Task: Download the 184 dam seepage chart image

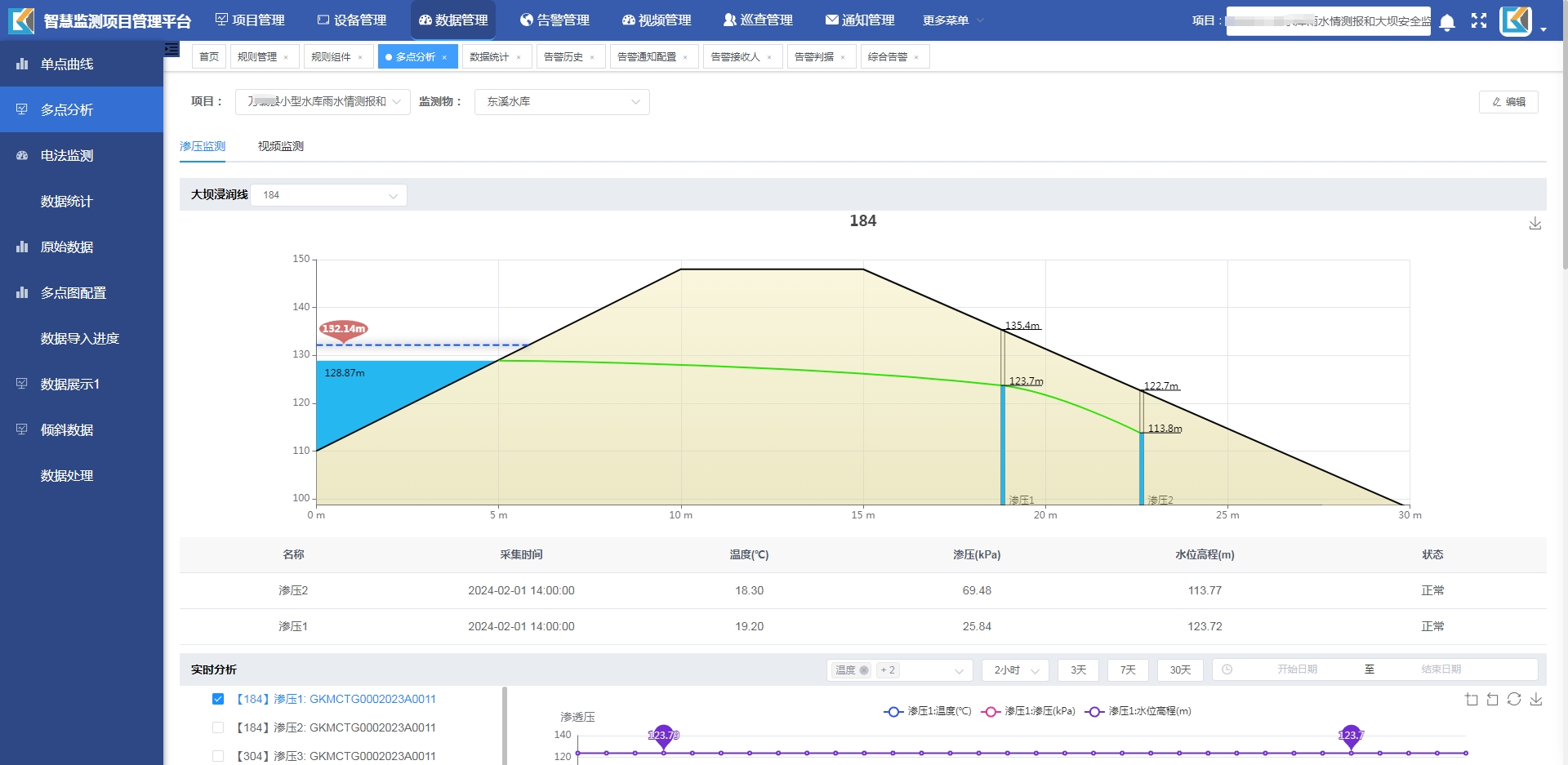Action: coord(1535,224)
